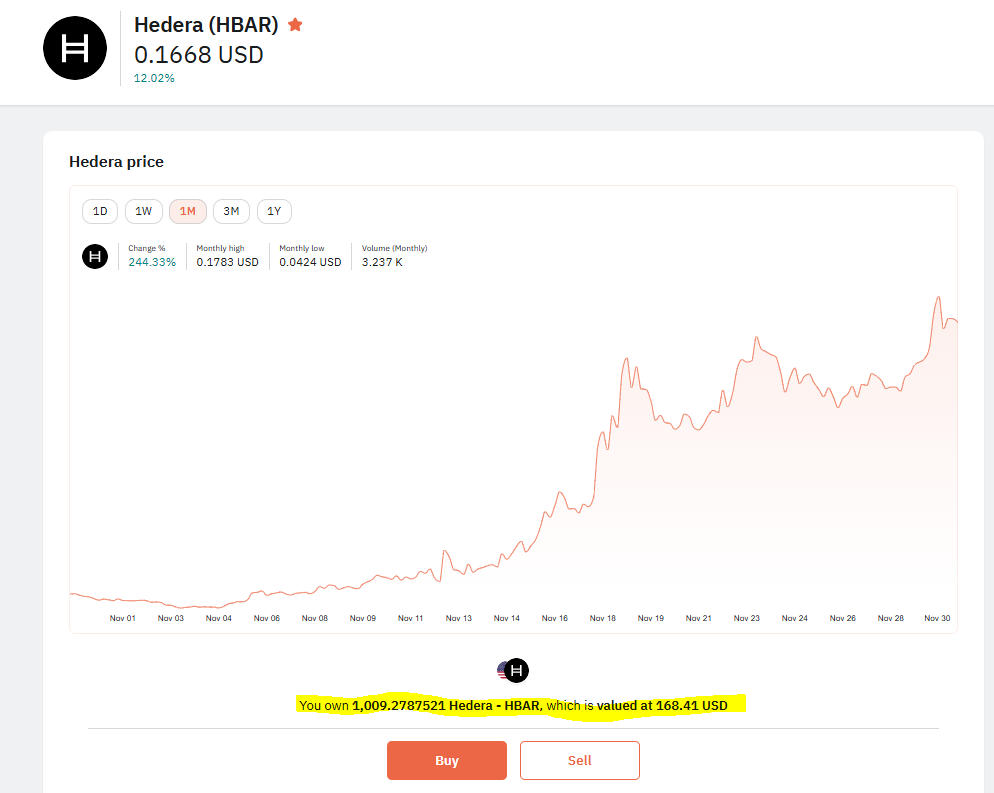Click the 244.33% change percentage
The width and height of the screenshot is (994, 793).
click(x=152, y=262)
